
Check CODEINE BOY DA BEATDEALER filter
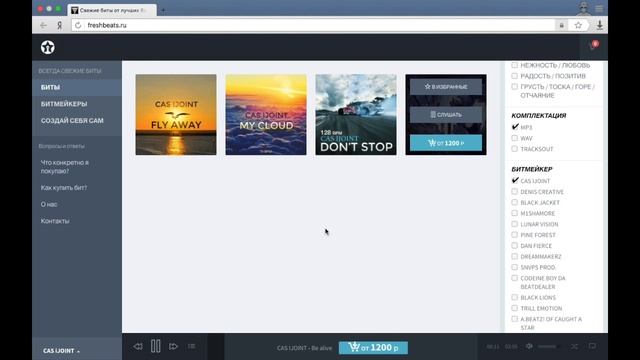(x=515, y=278)
